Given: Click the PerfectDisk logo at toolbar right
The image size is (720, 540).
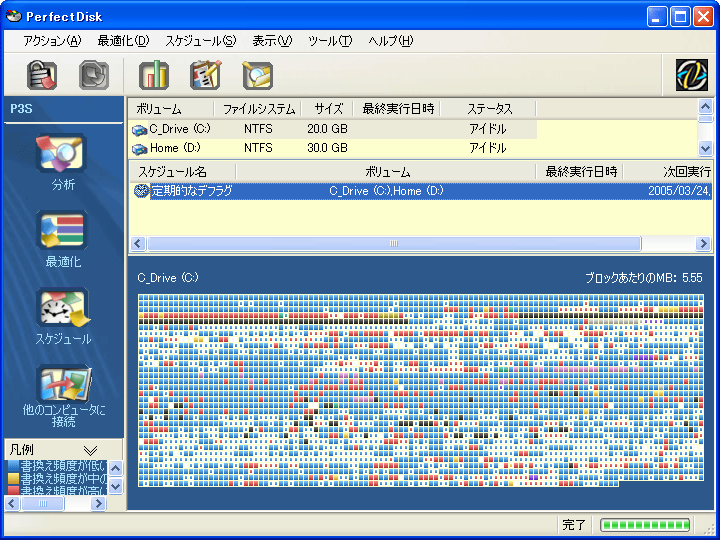Looking at the screenshot, I should [692, 75].
